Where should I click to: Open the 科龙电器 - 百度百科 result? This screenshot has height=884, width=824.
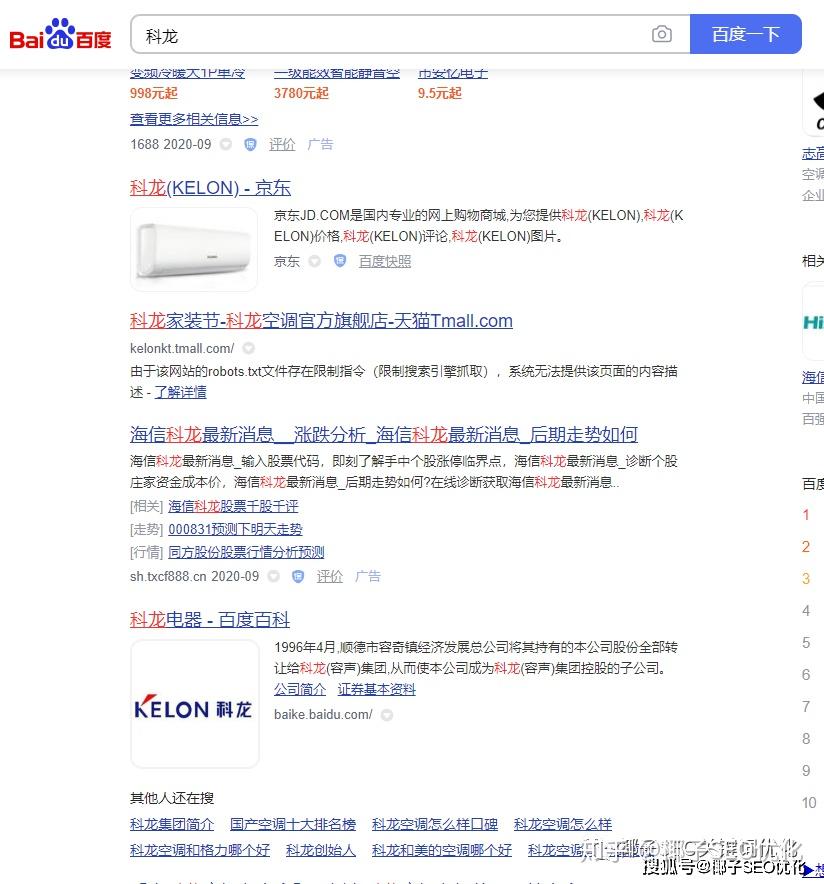coord(210,620)
